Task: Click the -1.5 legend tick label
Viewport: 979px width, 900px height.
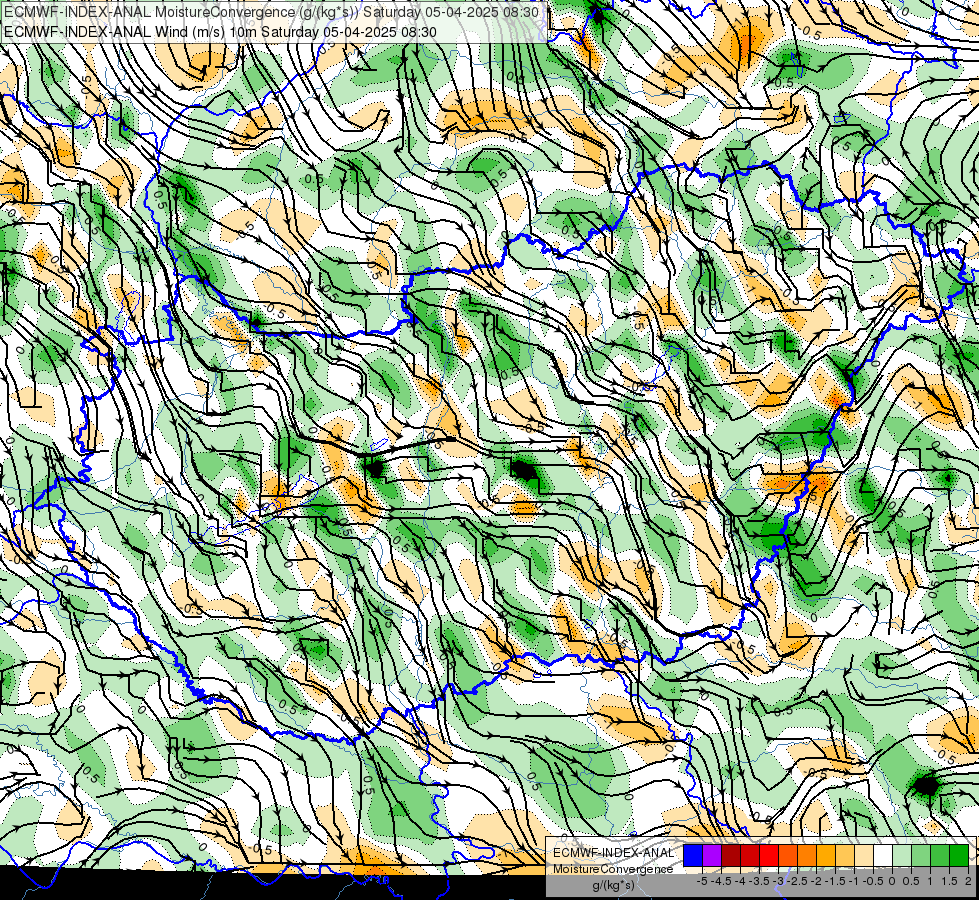Action: (x=835, y=881)
